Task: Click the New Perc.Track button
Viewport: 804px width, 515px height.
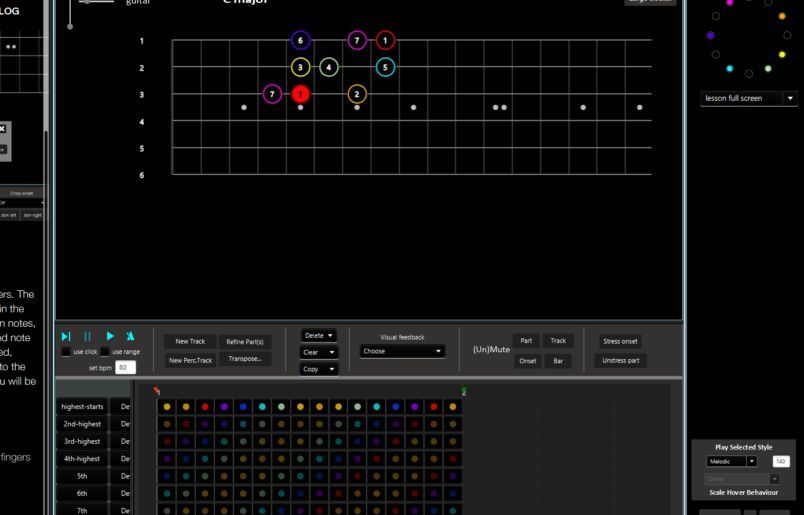Action: coord(190,361)
